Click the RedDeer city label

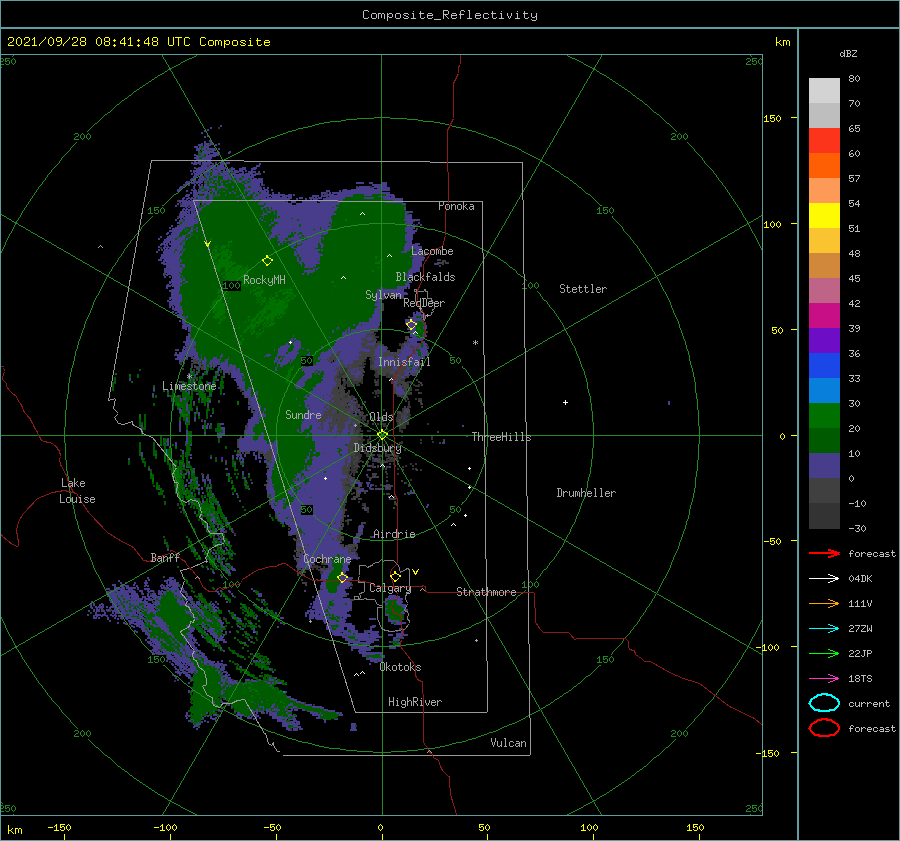click(x=424, y=303)
